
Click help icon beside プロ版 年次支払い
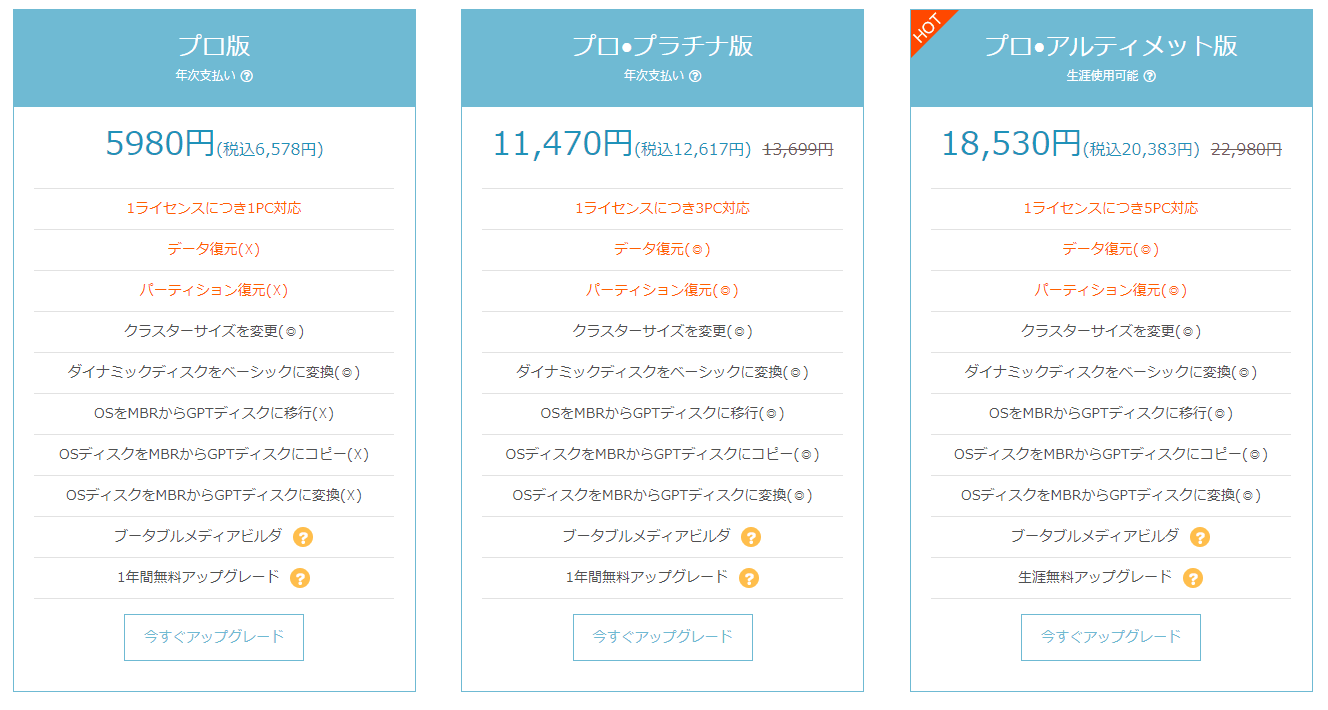[247, 76]
